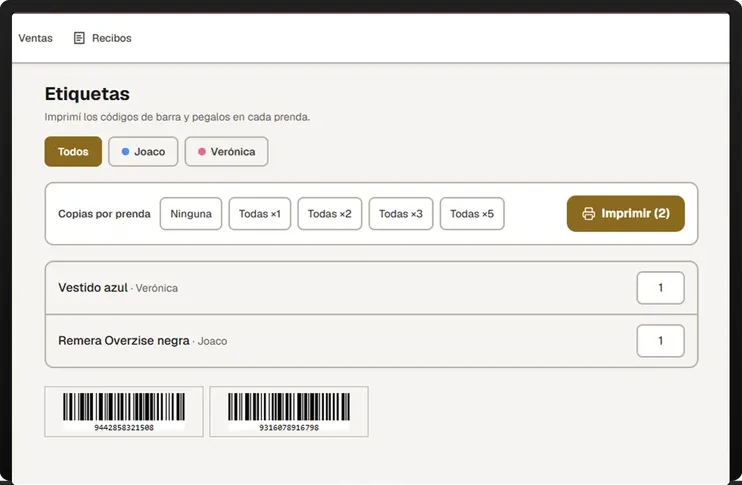Select barcode label 9442858321508
Viewport: 742px width, 485px height.
click(x=124, y=412)
